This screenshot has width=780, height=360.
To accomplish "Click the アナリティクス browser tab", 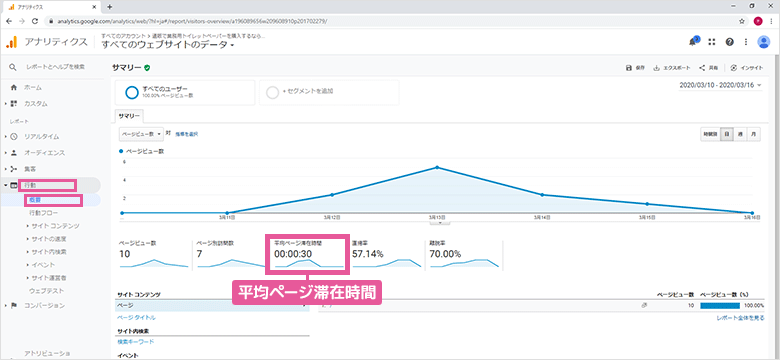I will click(x=51, y=7).
